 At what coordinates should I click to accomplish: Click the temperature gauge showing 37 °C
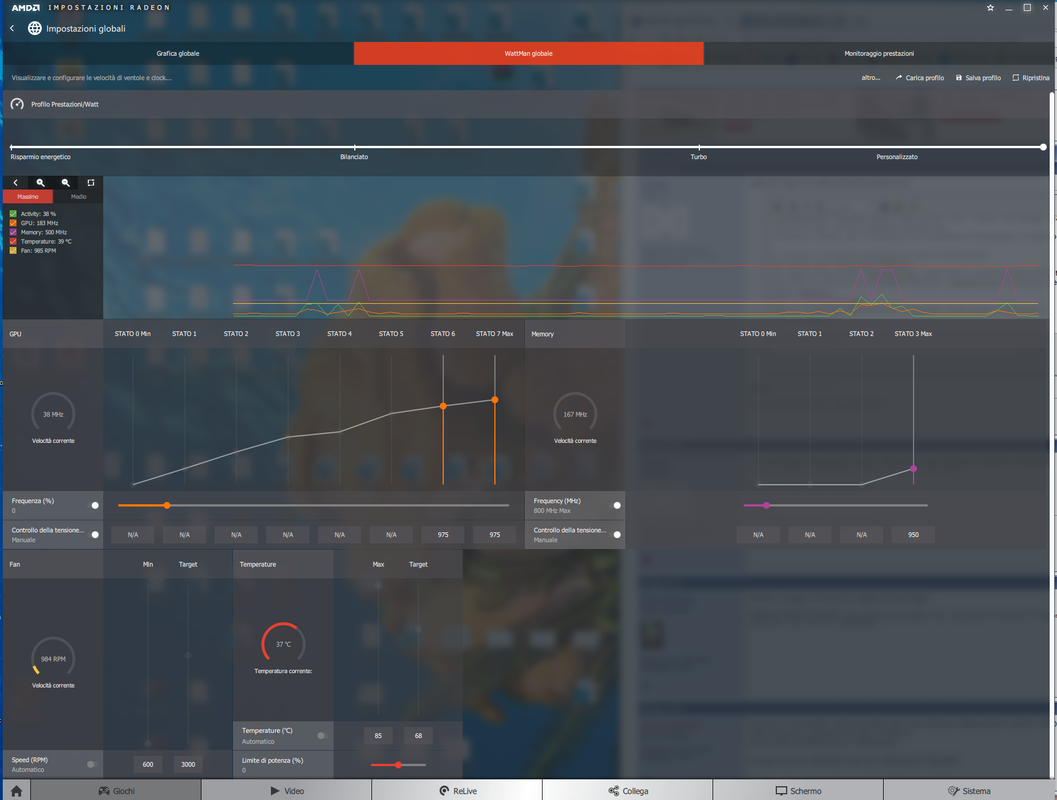[x=283, y=644]
